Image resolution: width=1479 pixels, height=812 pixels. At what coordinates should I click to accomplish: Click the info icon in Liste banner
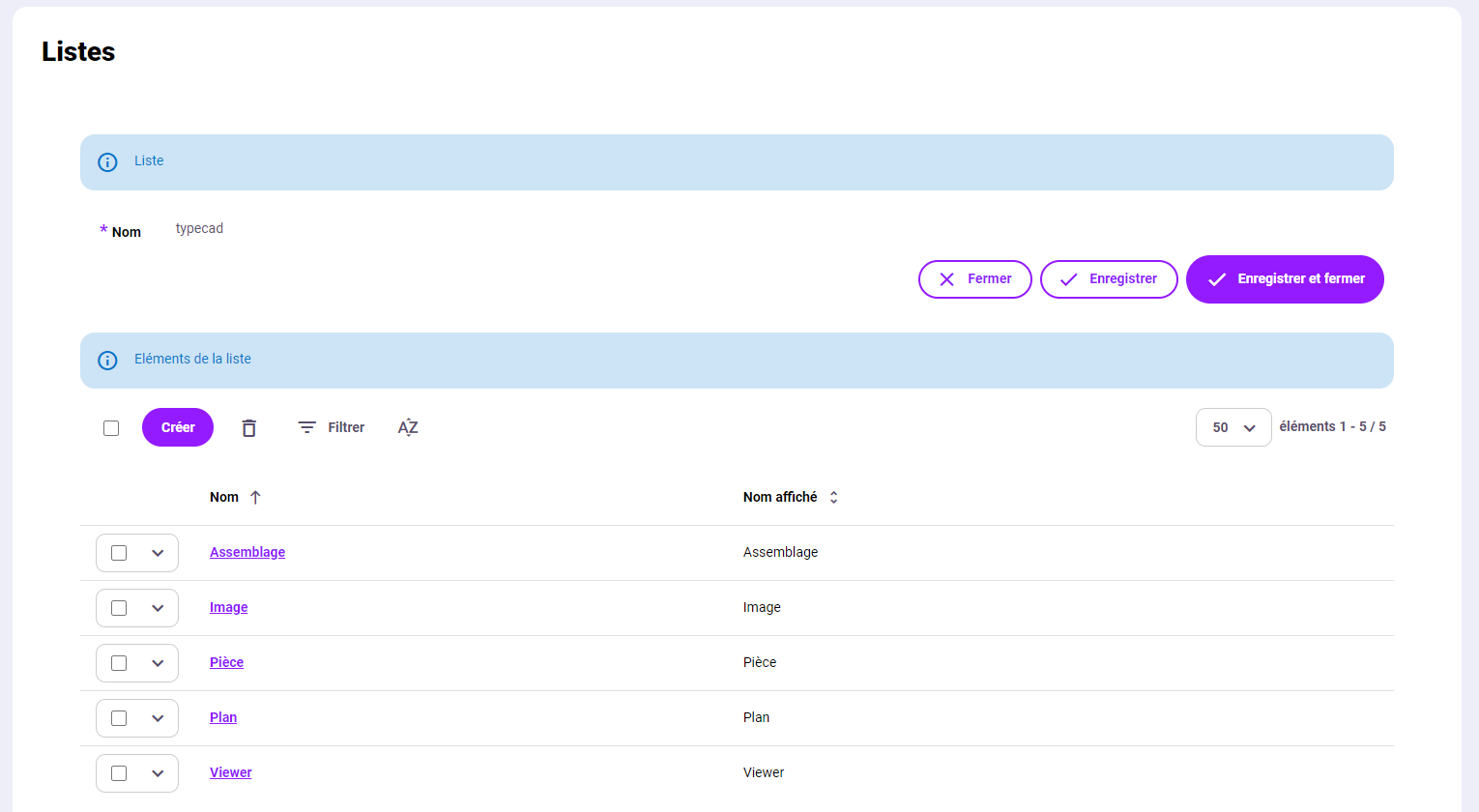[107, 162]
